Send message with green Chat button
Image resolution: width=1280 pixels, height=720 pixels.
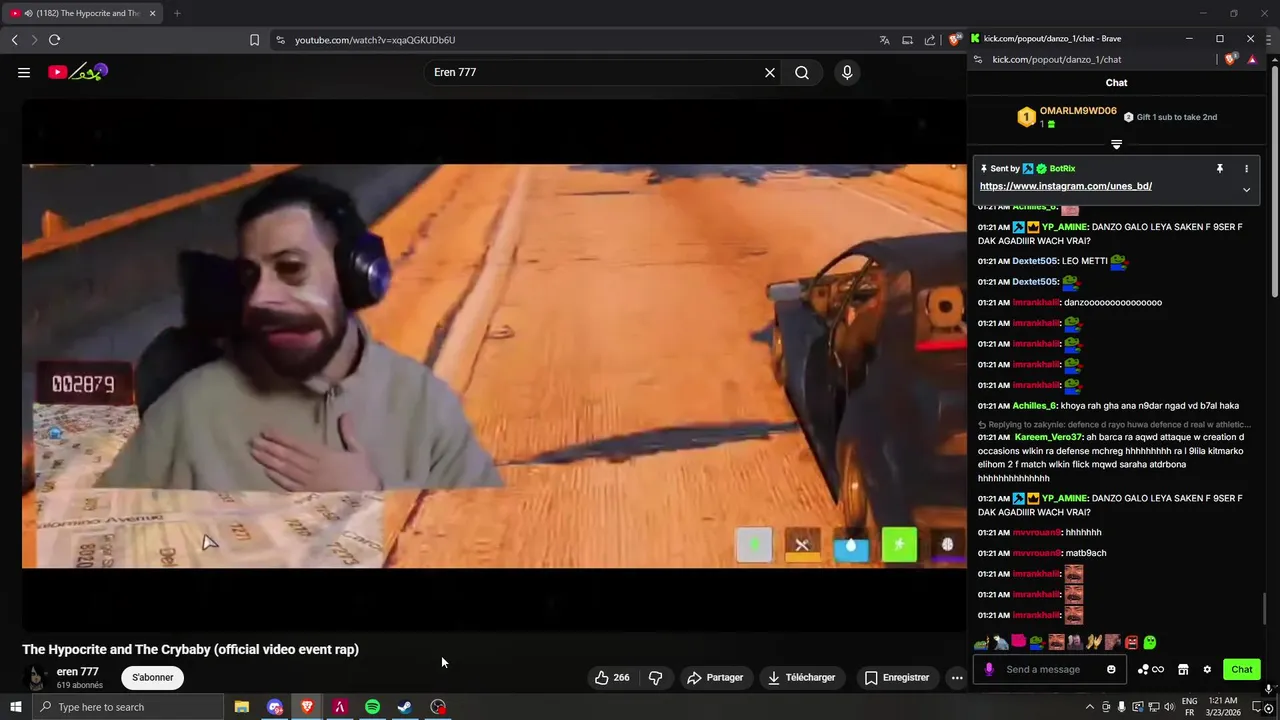[x=1241, y=669]
